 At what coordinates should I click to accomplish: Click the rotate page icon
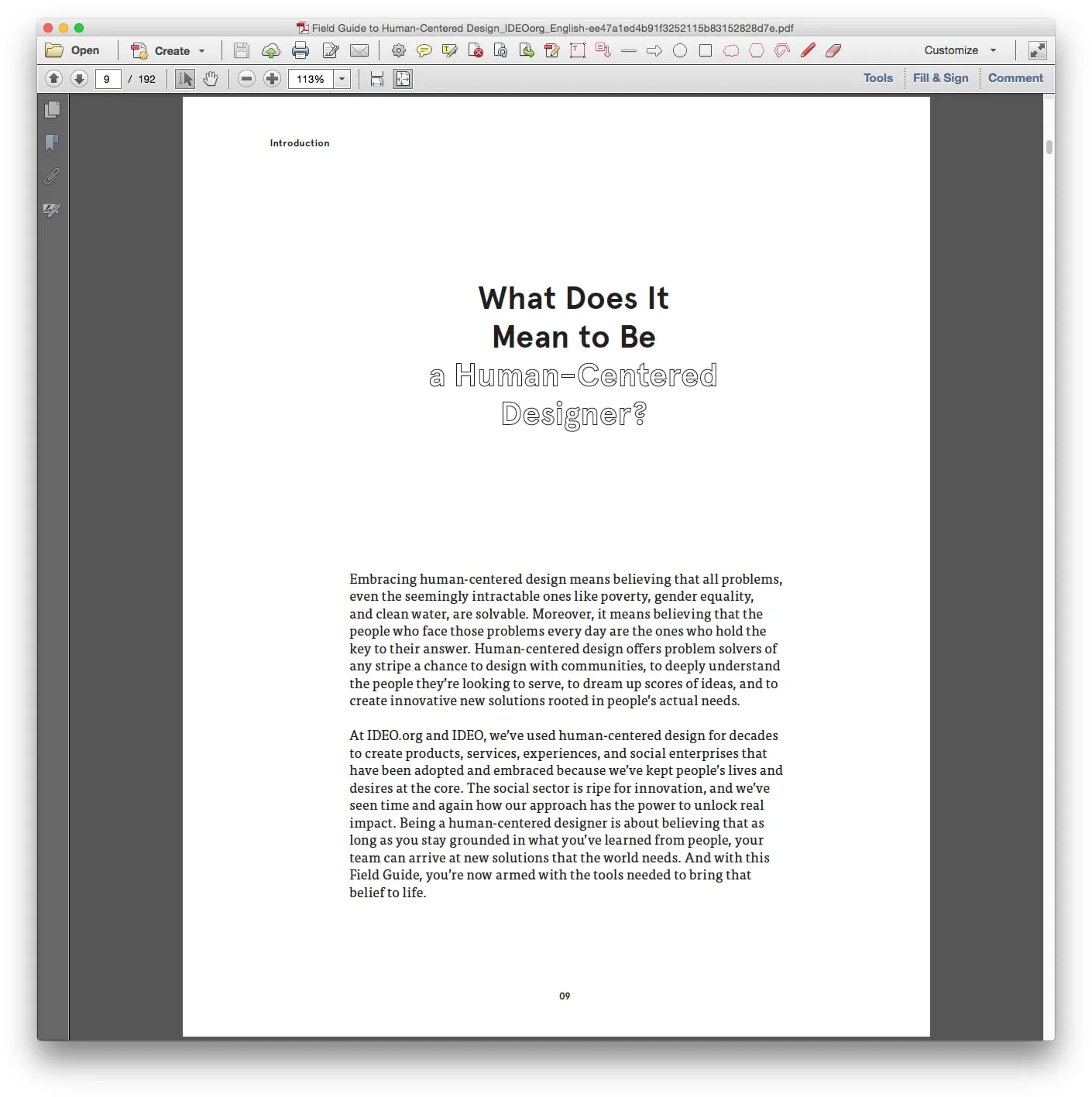(501, 50)
